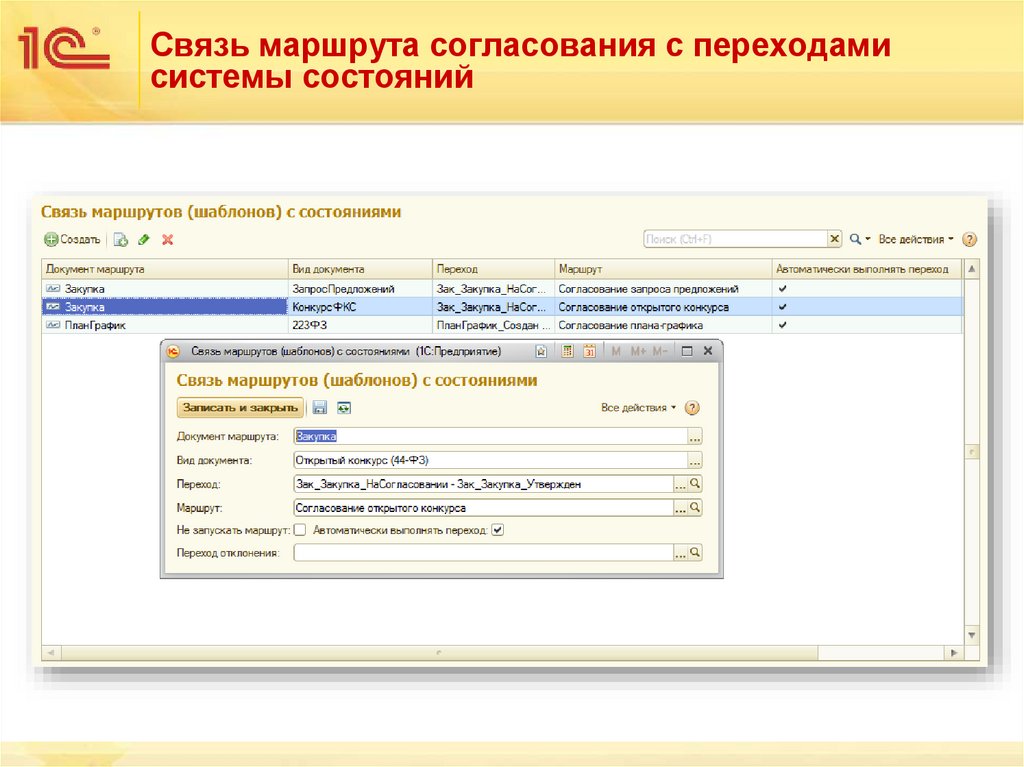The width and height of the screenshot is (1024, 767).
Task: Click the copy item icon next to Создать
Action: [121, 239]
